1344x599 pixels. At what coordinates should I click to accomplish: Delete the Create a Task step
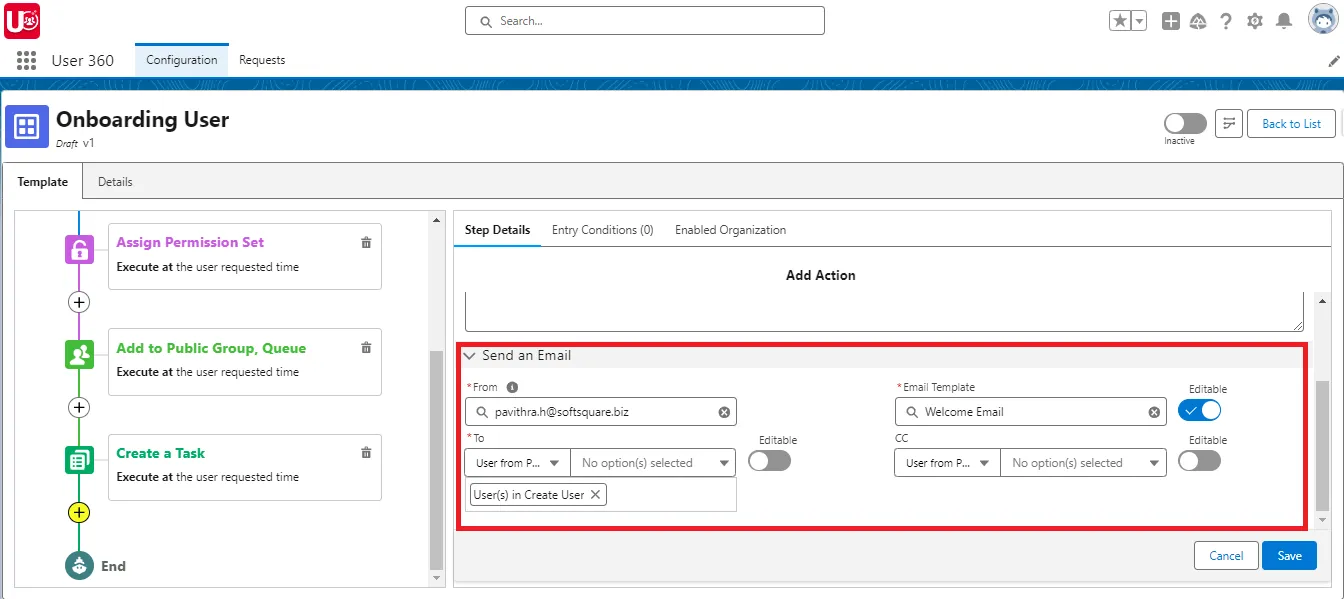366,452
